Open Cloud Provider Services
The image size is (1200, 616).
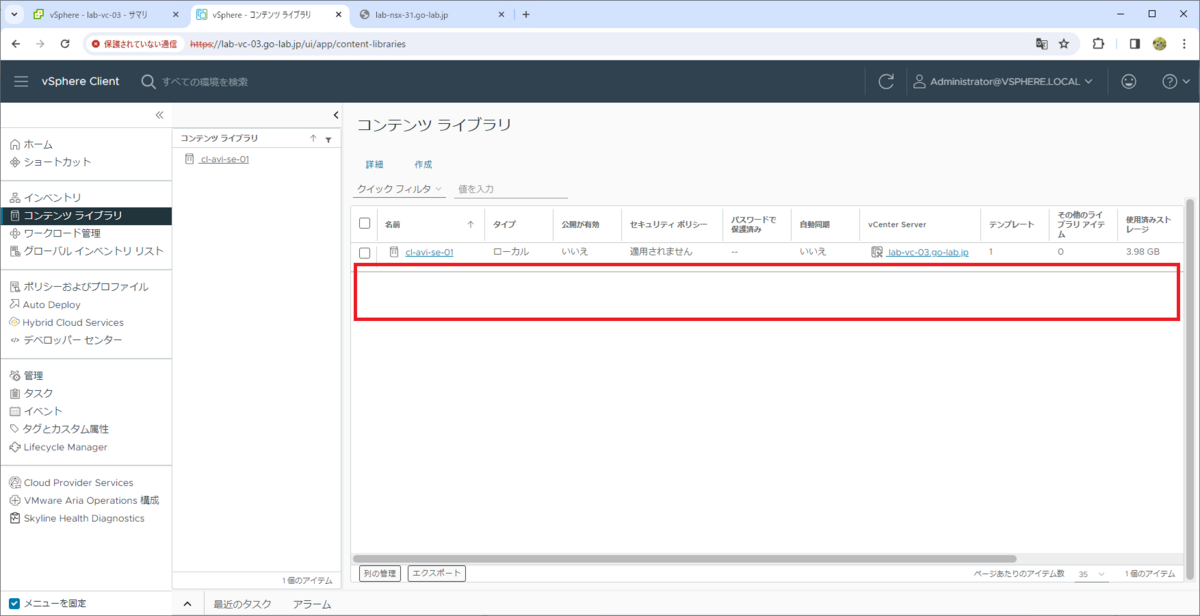point(78,483)
